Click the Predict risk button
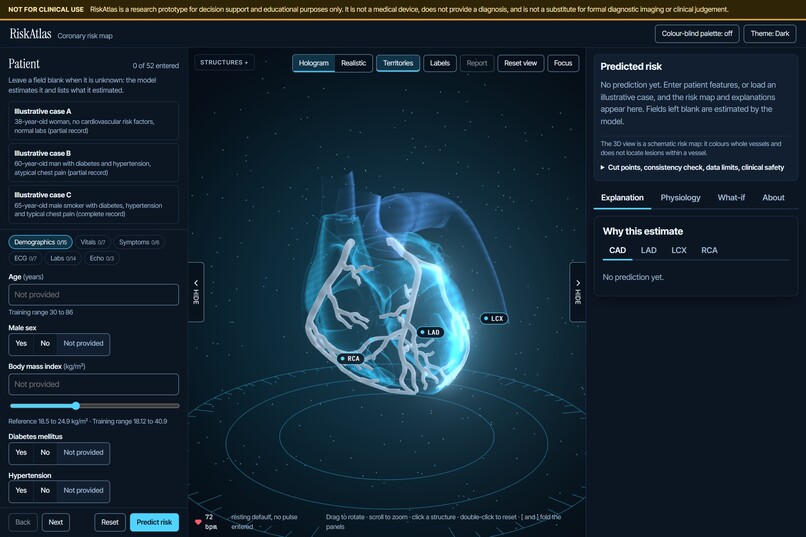This screenshot has width=806, height=537. (154, 522)
